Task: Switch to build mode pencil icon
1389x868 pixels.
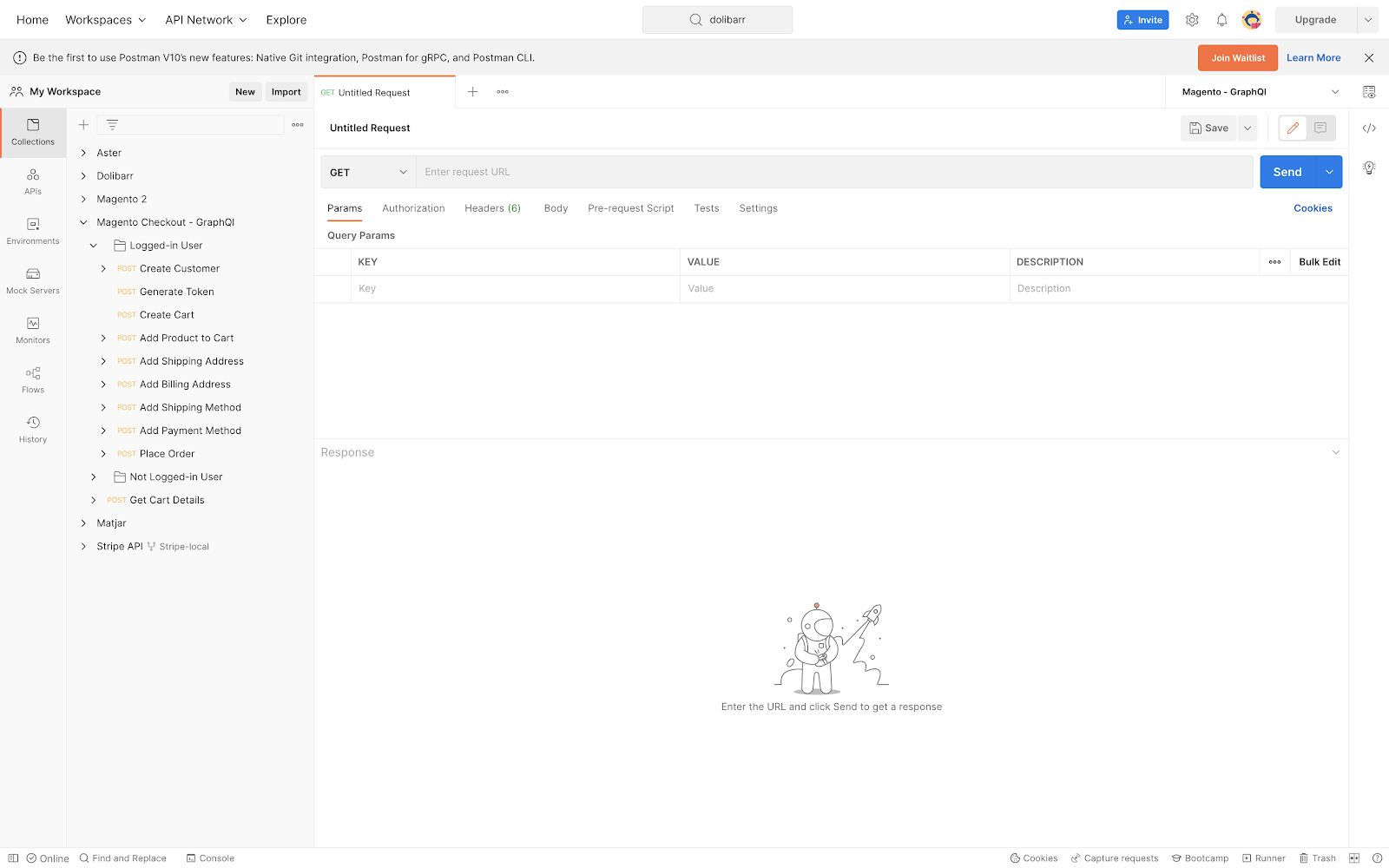Action: coord(1293,128)
